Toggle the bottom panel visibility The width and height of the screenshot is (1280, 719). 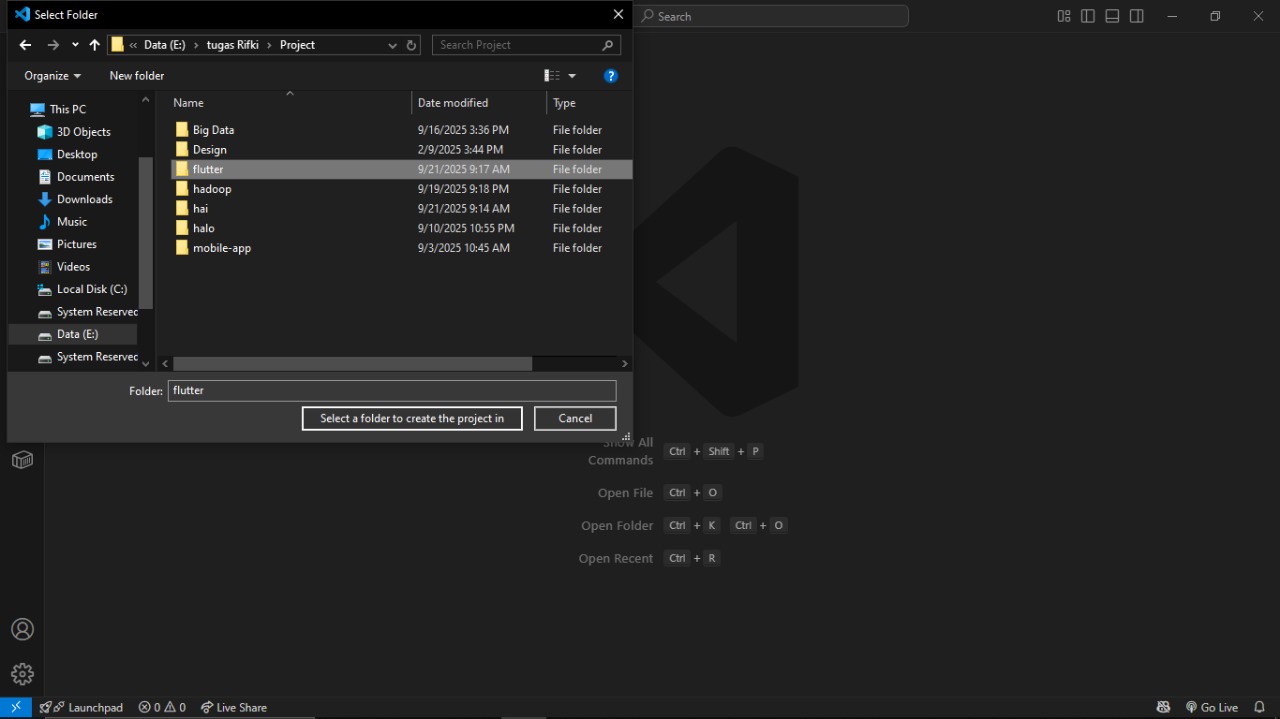click(x=1112, y=16)
